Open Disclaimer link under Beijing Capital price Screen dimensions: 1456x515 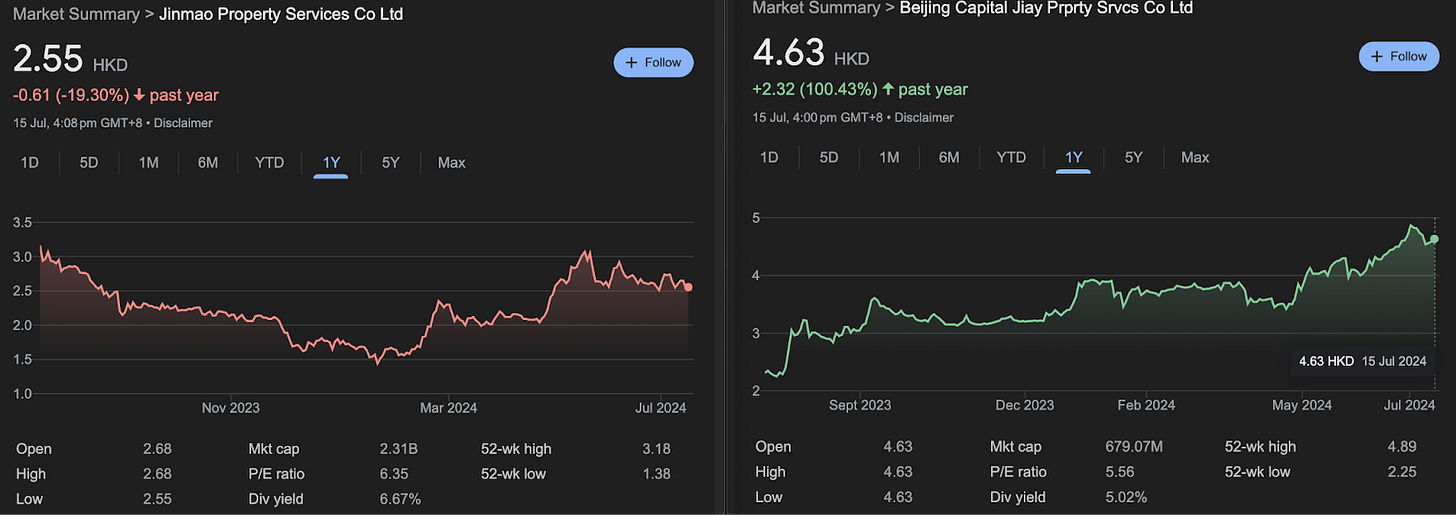click(926, 117)
